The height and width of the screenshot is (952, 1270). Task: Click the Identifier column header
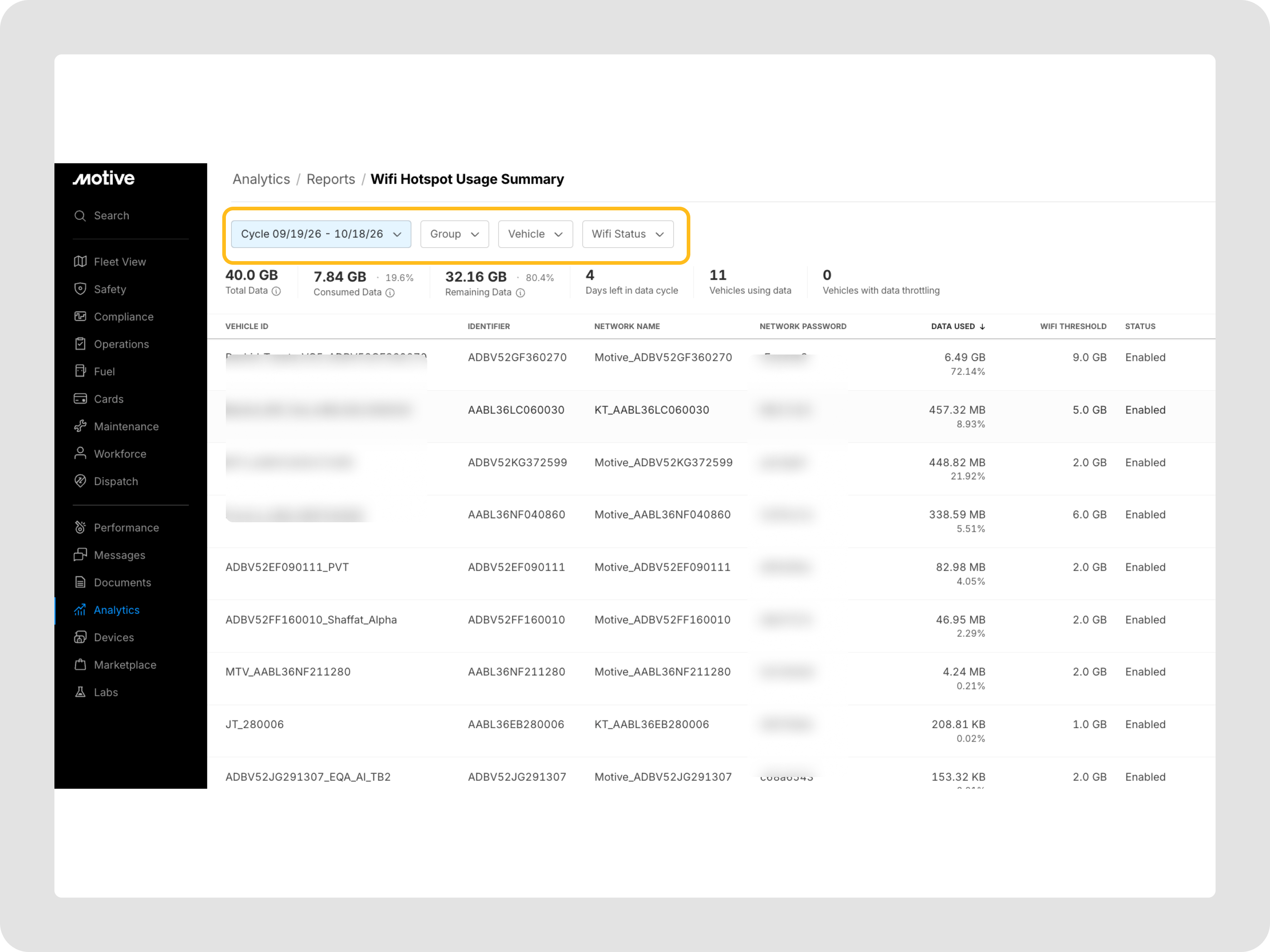pos(488,326)
